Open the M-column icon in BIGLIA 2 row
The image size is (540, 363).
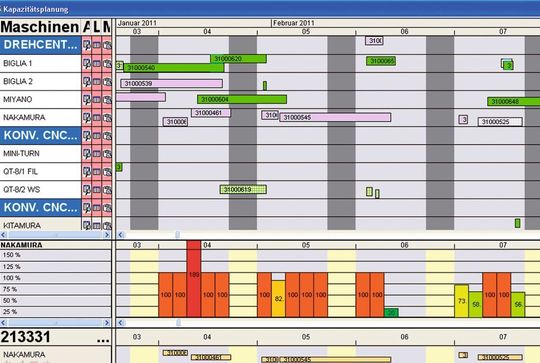[107, 82]
